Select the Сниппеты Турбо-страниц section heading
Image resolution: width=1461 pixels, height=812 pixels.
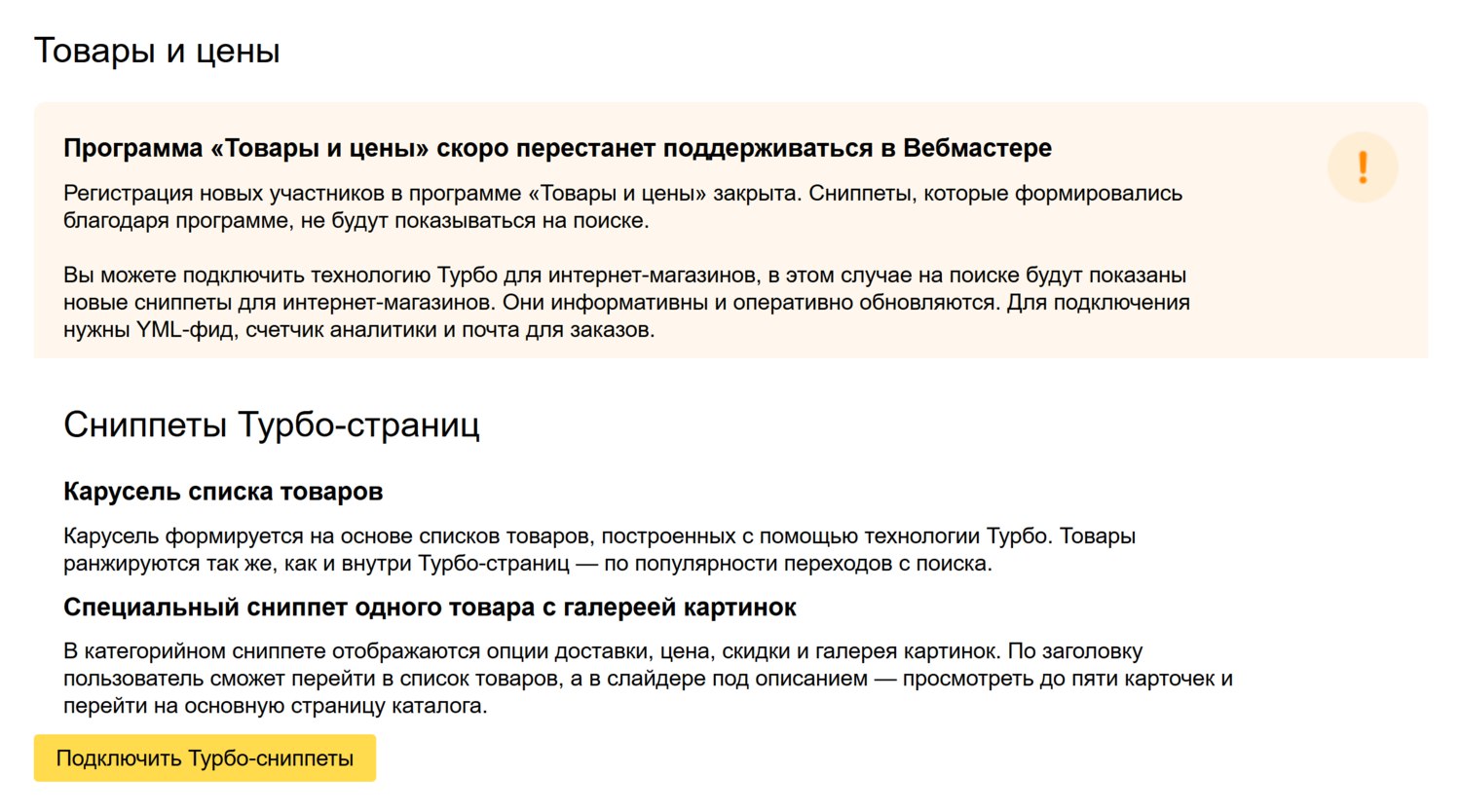(272, 425)
